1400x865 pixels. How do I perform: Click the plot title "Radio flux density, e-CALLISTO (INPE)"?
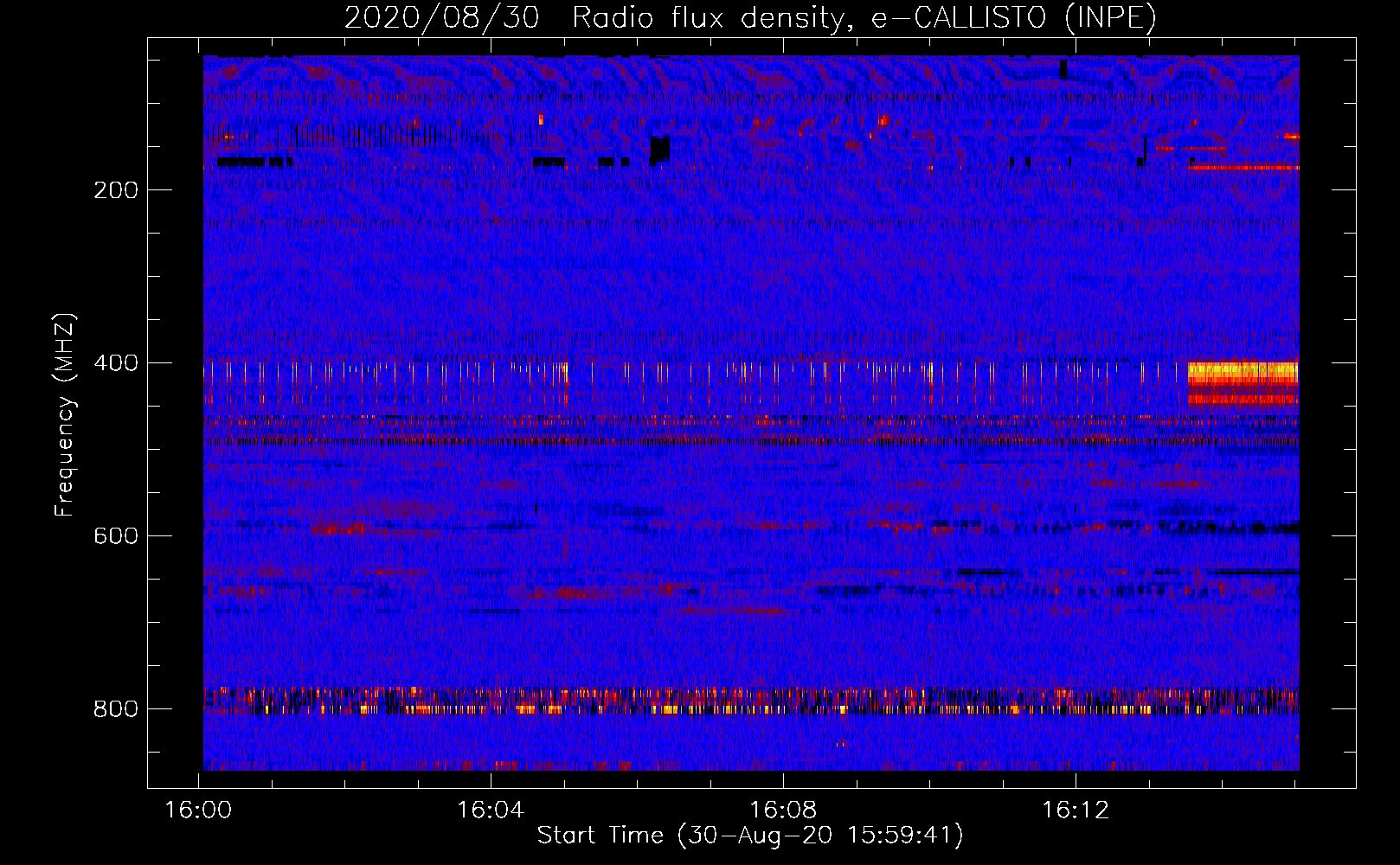pyautogui.click(x=864, y=17)
